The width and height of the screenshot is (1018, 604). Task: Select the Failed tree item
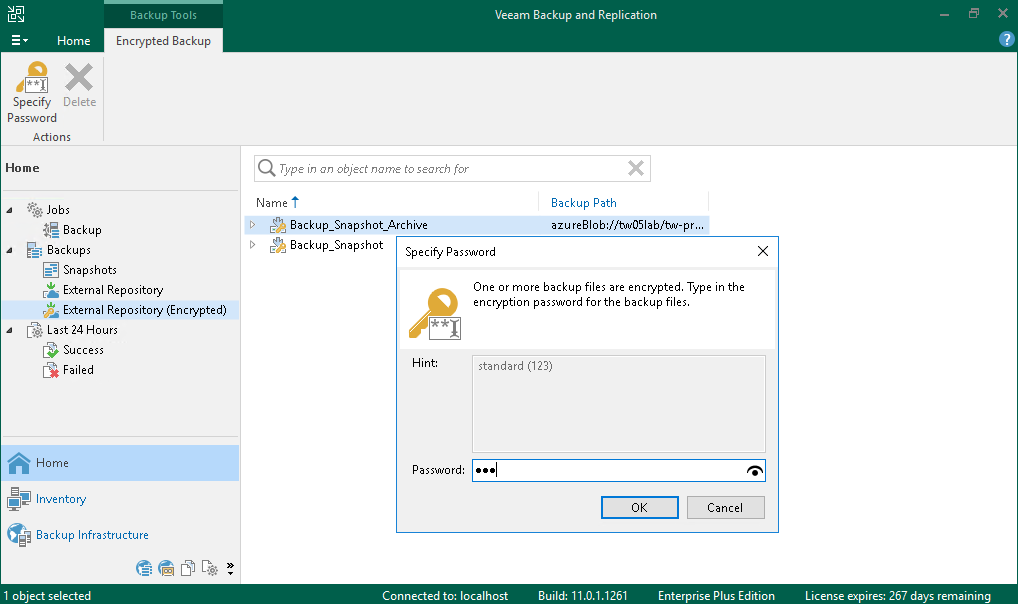[x=78, y=370]
